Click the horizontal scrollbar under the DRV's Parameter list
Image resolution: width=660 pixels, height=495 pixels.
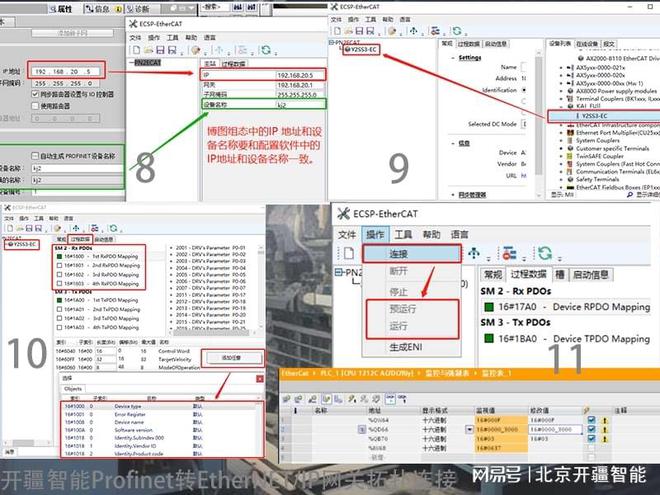(213, 333)
